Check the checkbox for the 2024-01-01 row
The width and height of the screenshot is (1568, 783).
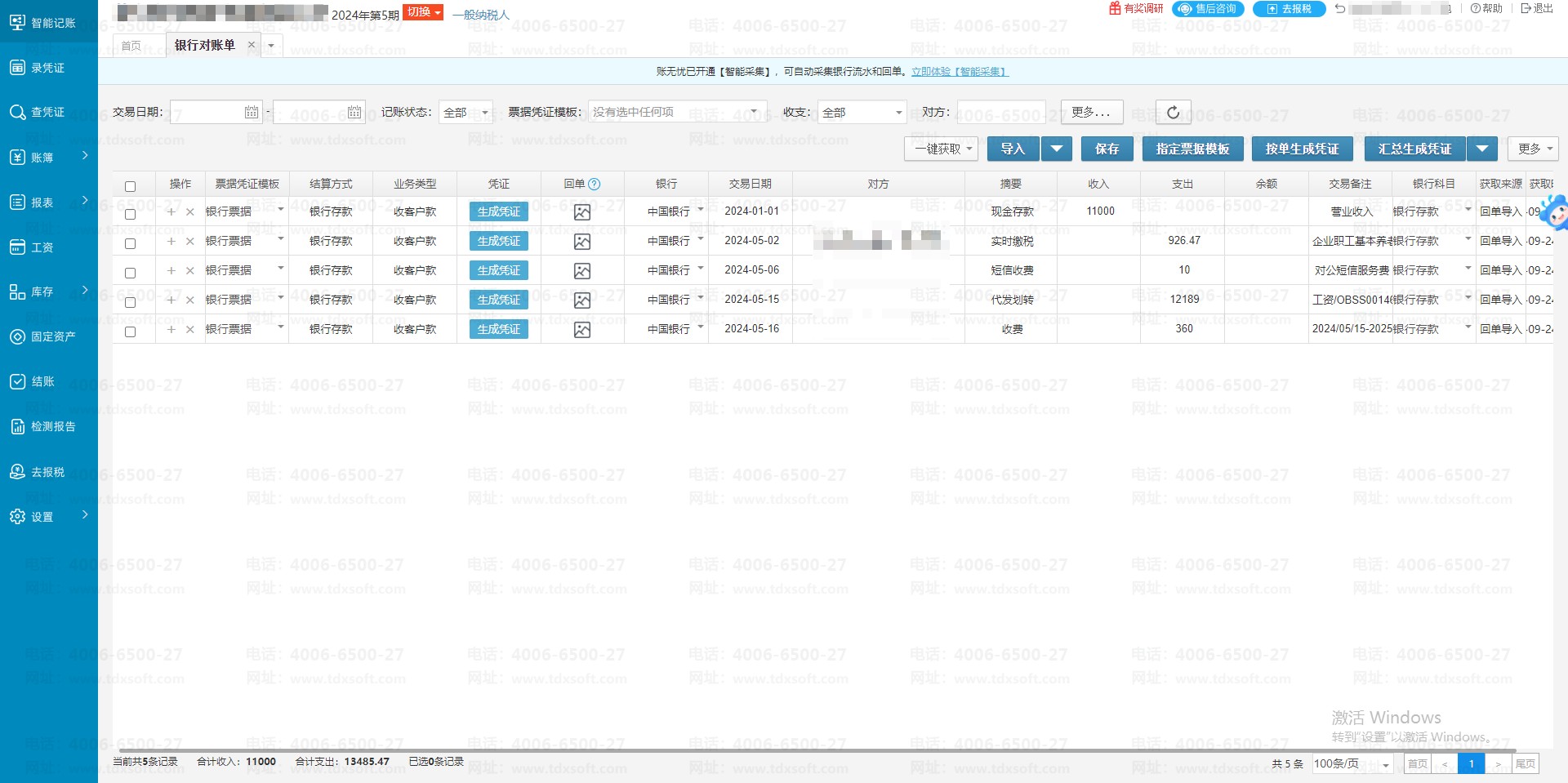tap(130, 214)
